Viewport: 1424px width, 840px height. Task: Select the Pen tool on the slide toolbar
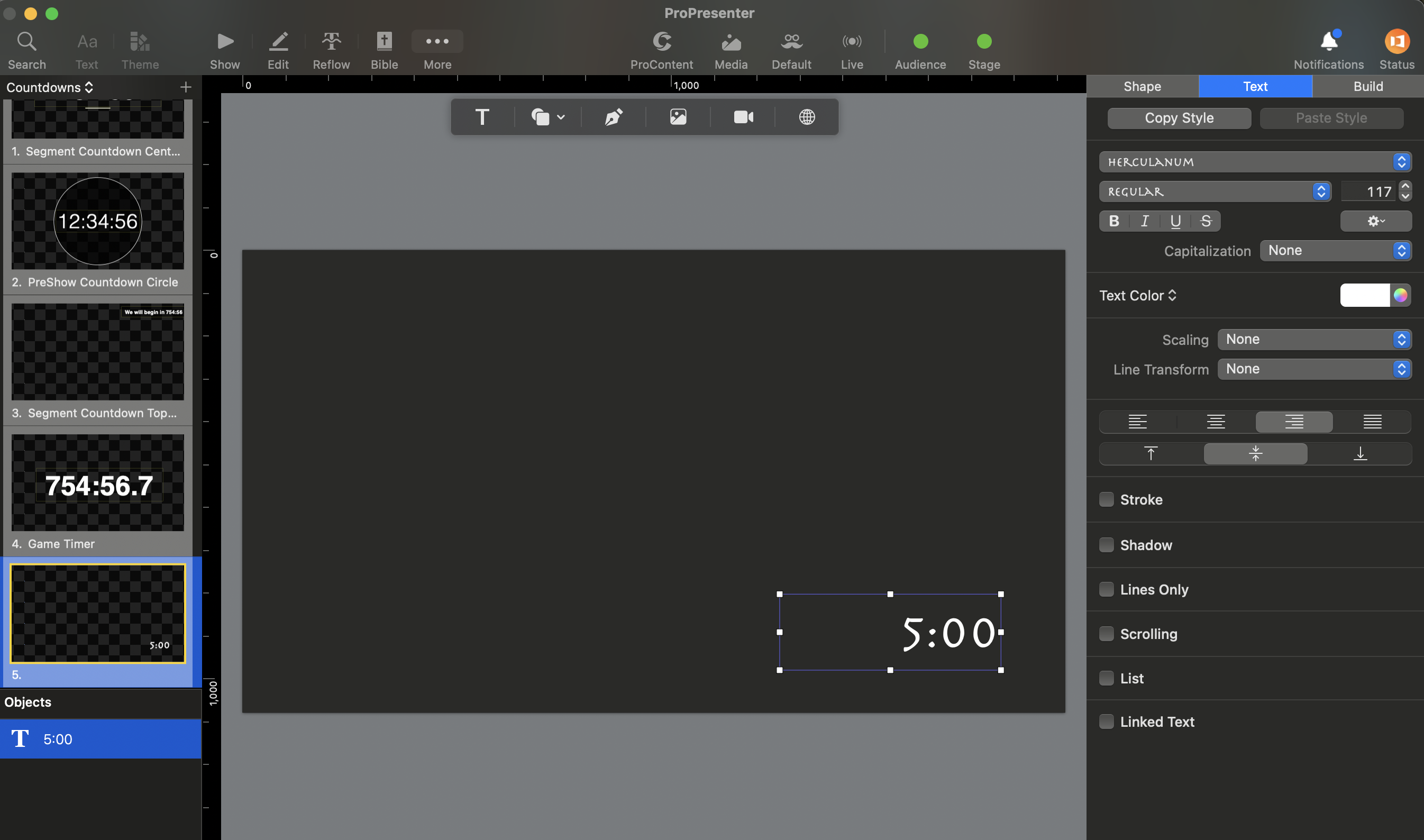pos(613,116)
